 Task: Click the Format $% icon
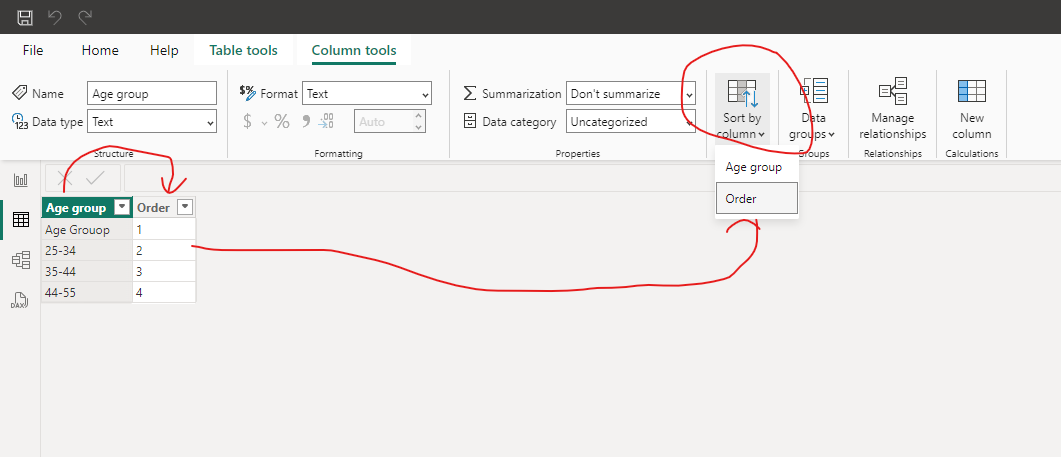[x=248, y=92]
